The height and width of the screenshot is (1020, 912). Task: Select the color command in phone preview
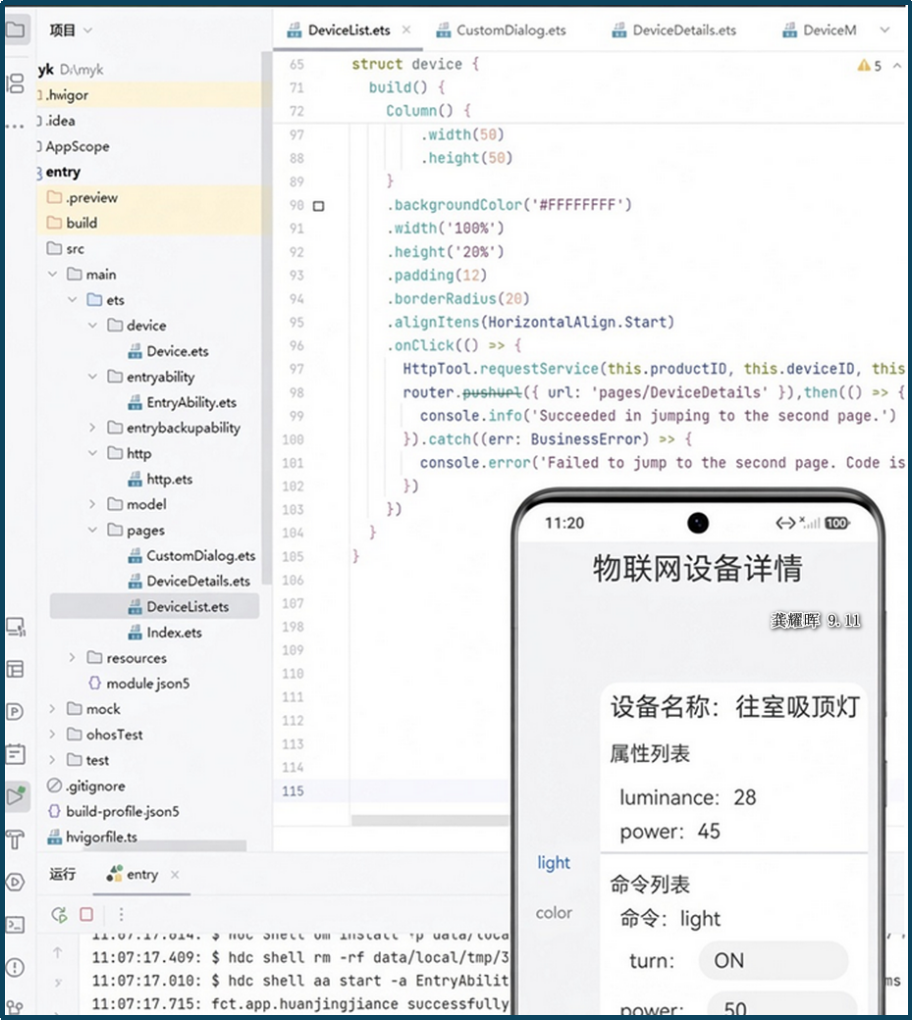pos(554,913)
